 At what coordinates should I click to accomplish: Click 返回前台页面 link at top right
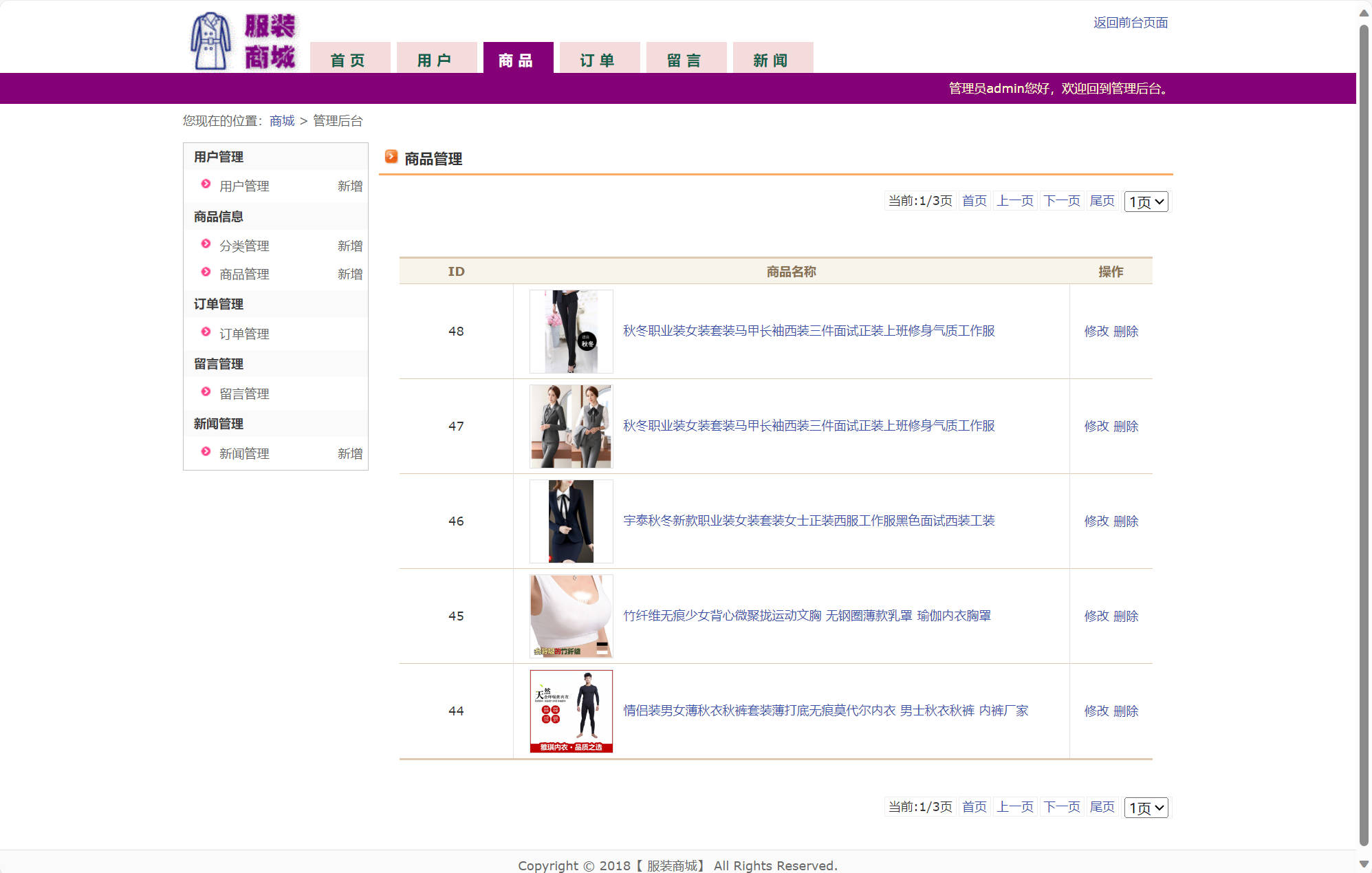click(x=1130, y=23)
